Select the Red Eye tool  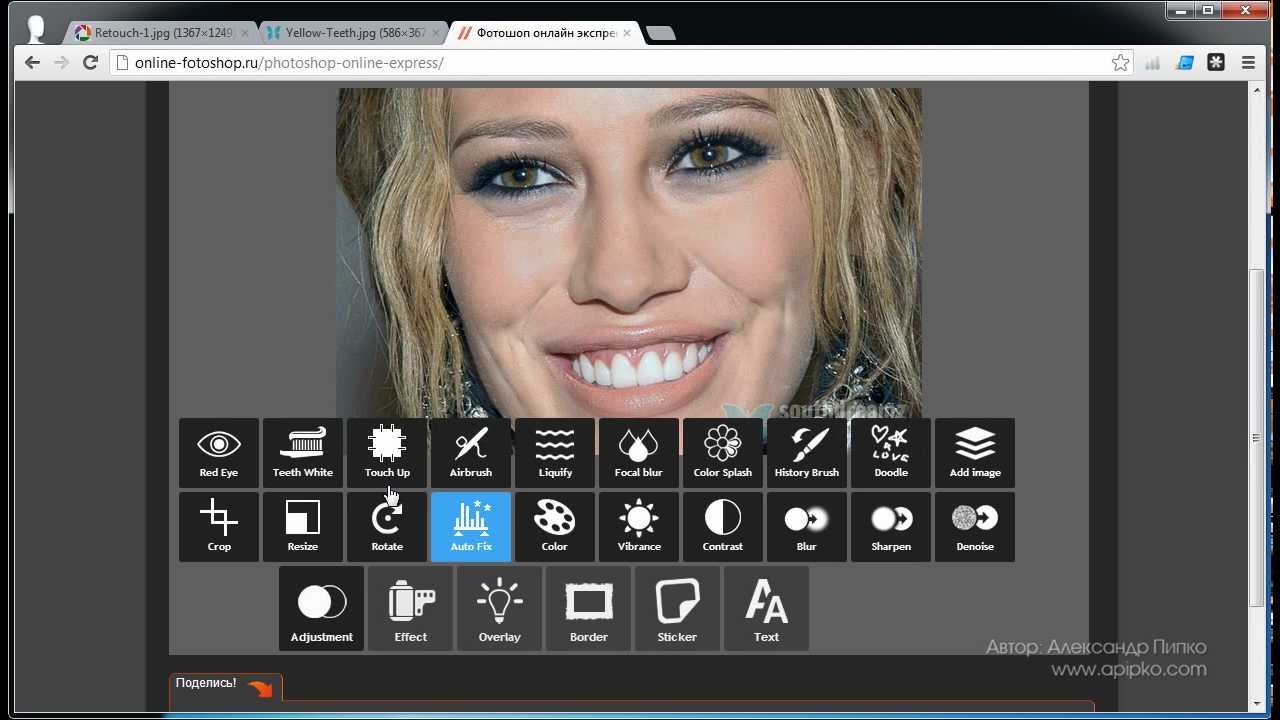point(219,453)
